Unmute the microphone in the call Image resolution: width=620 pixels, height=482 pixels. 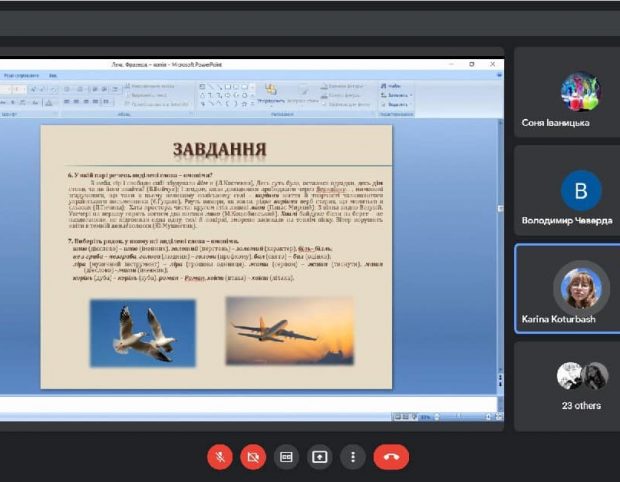tap(220, 457)
